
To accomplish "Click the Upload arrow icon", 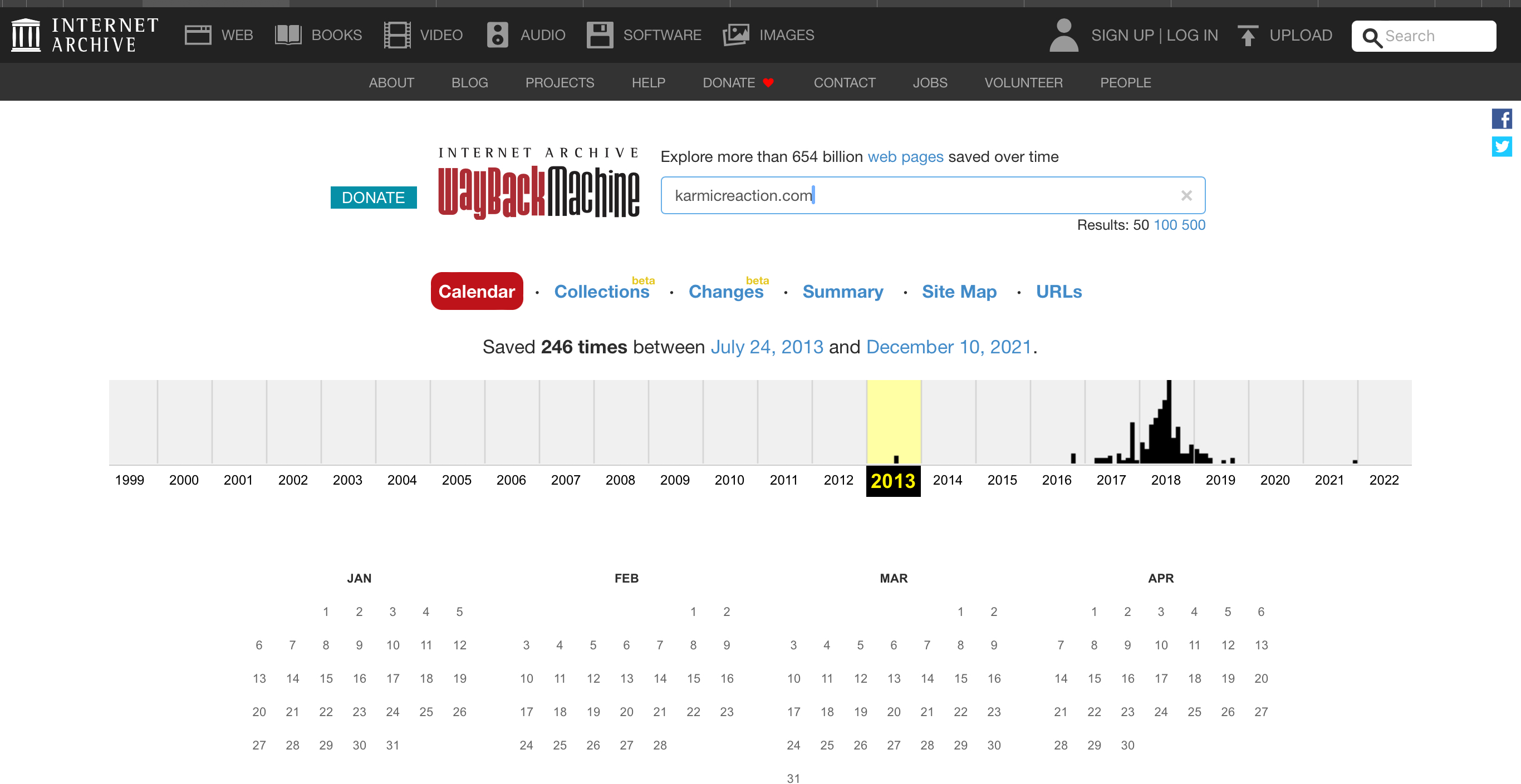I will 1248,36.
